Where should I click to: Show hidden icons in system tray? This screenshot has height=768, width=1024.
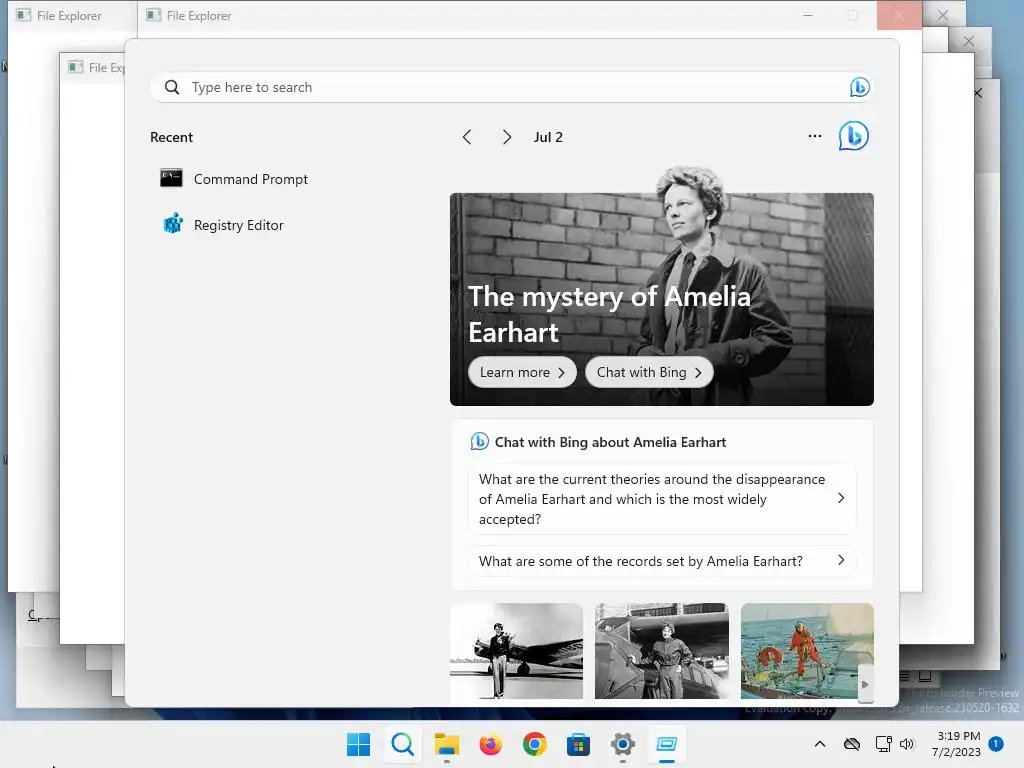820,744
